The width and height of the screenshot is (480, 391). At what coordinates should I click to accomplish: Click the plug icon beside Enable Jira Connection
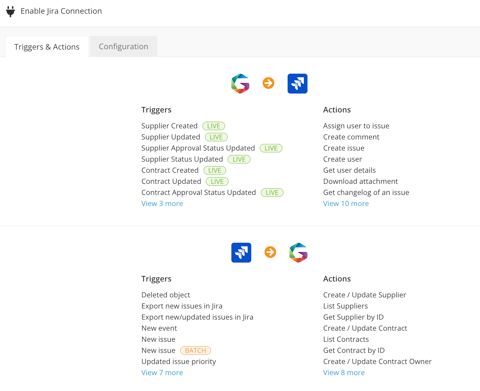[11, 11]
